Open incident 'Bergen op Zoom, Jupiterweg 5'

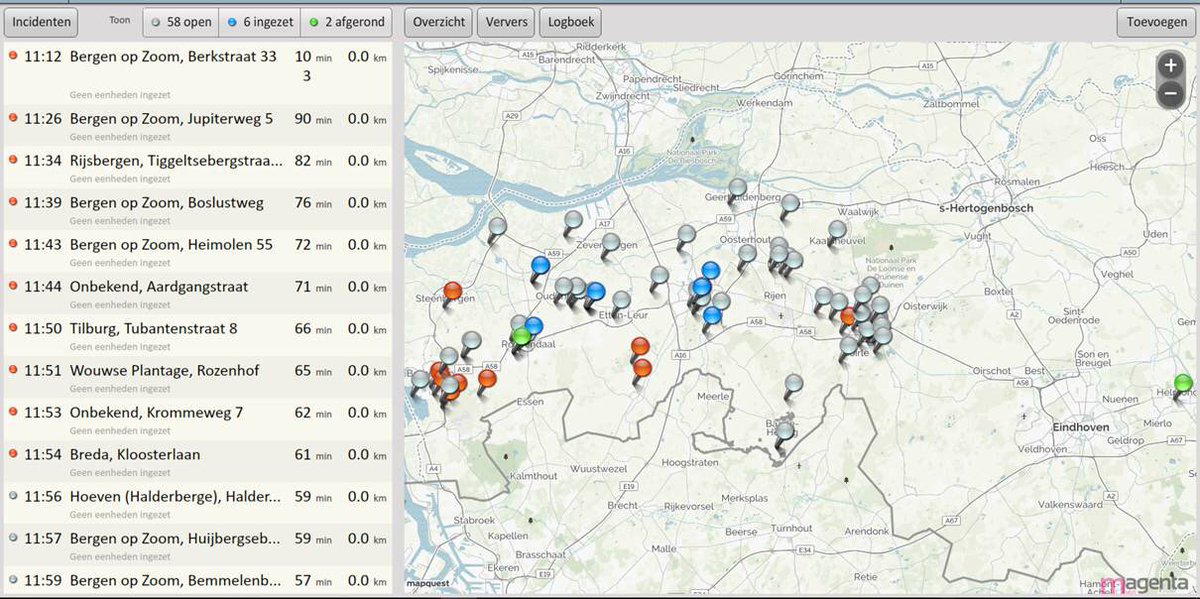coord(197,126)
